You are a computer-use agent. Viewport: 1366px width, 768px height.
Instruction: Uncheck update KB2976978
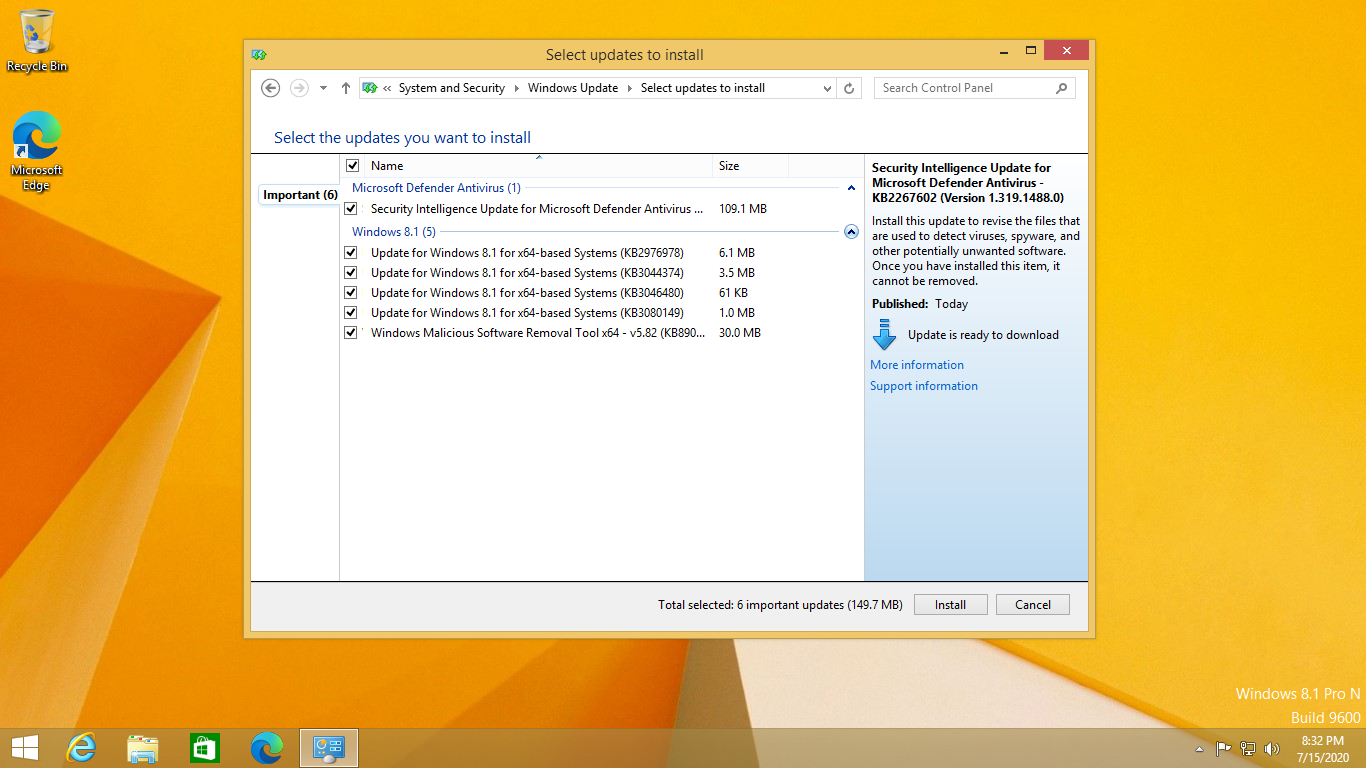(x=351, y=253)
